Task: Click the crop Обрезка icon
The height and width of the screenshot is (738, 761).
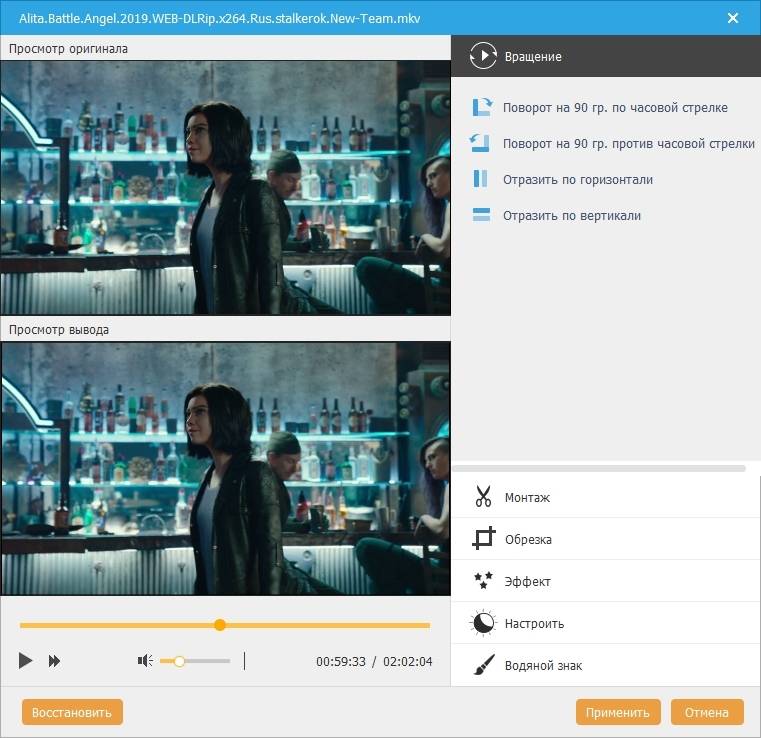Action: click(x=483, y=538)
